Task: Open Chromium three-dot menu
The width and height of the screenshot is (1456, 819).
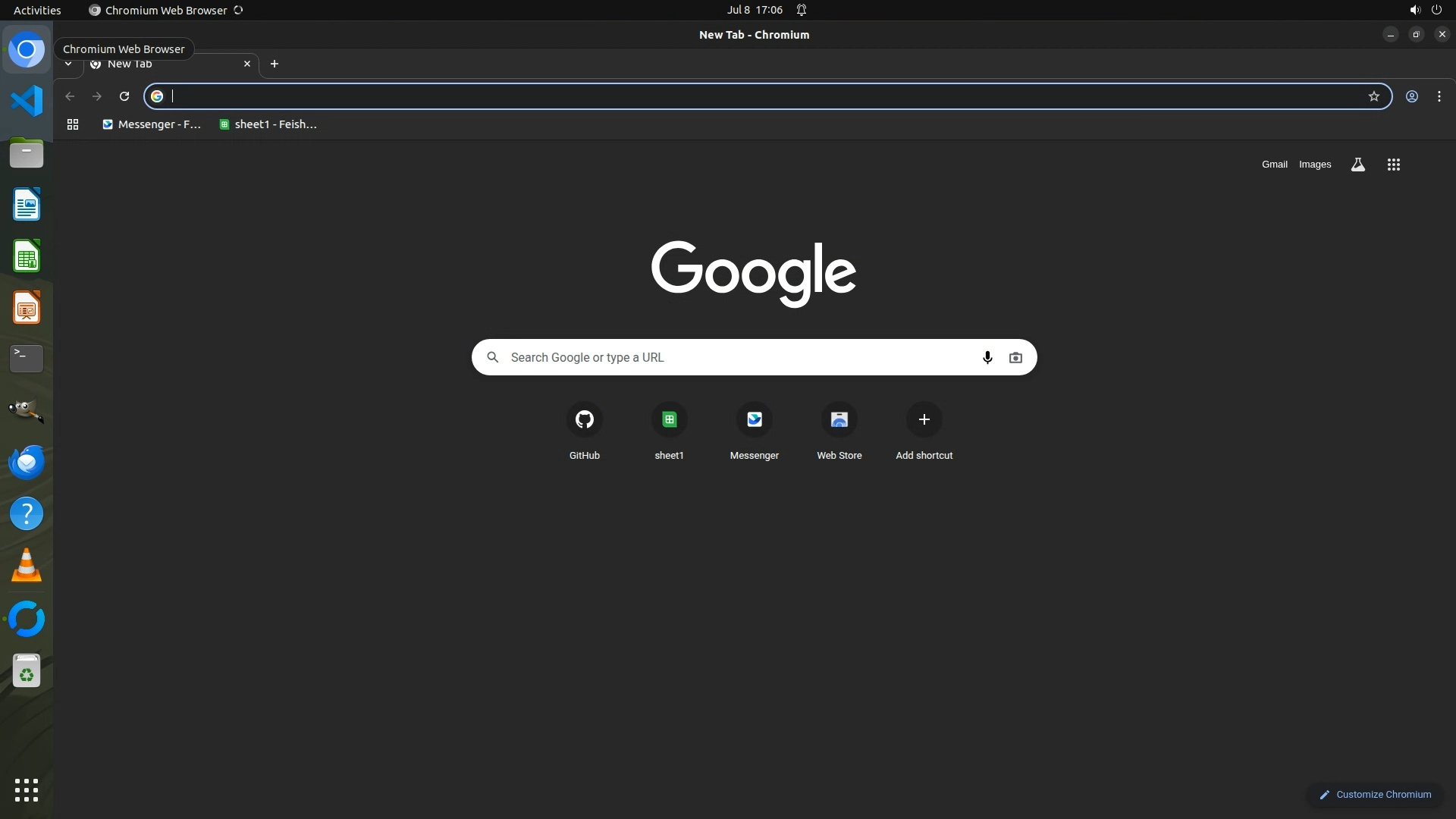Action: click(1439, 96)
